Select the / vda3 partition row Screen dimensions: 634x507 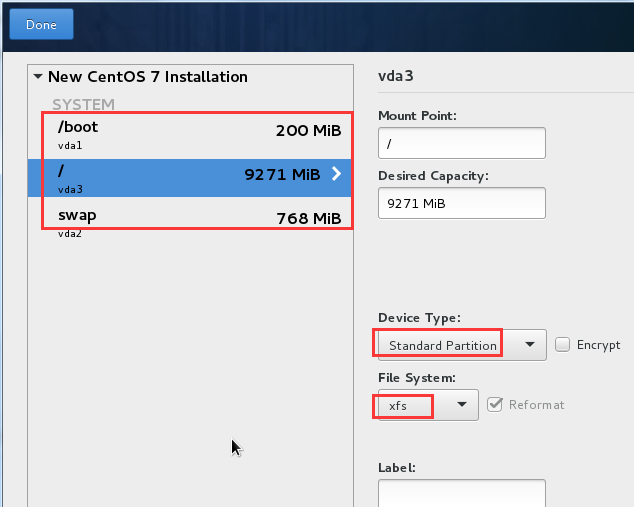coord(190,178)
